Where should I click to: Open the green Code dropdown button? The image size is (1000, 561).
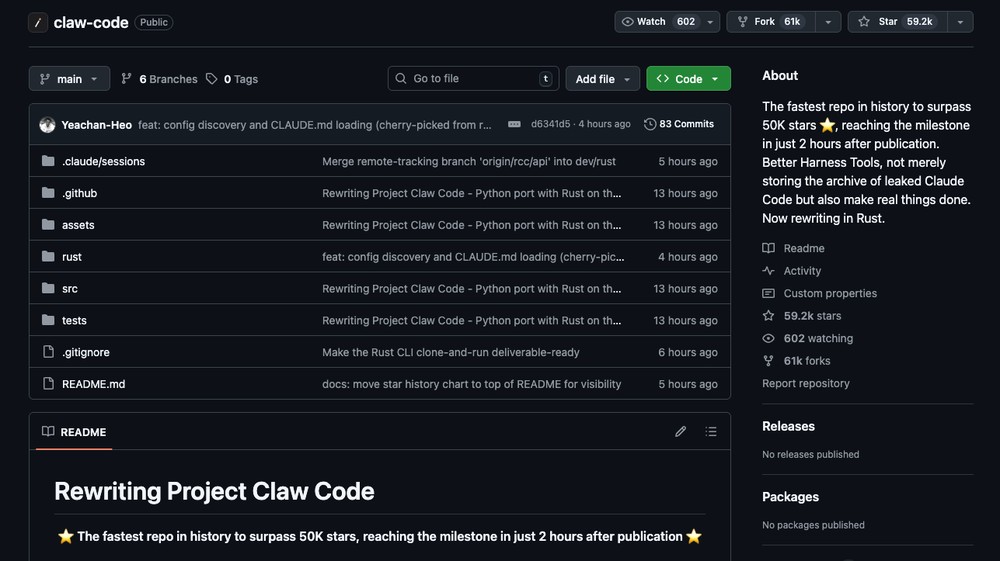point(688,78)
